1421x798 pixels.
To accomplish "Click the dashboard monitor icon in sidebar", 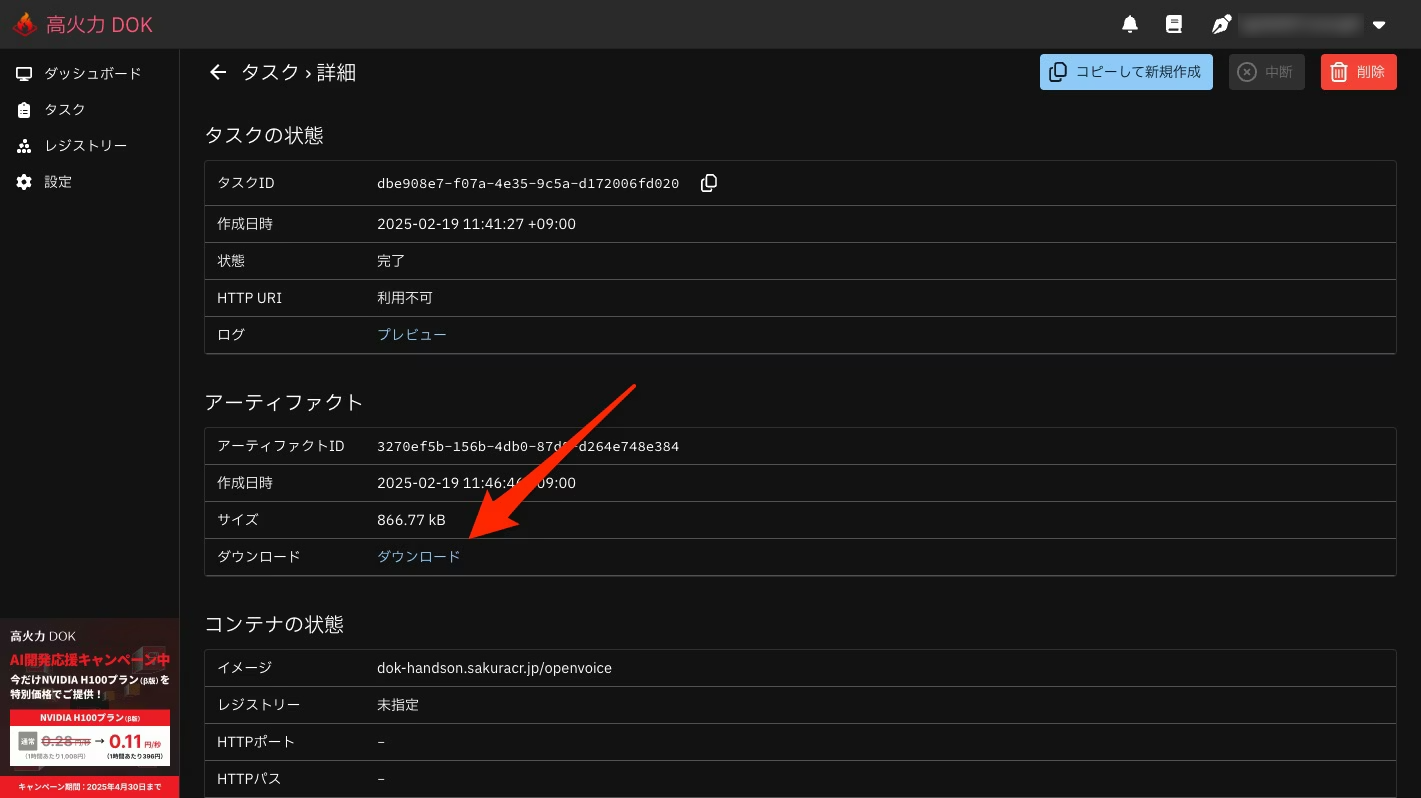I will [24, 74].
